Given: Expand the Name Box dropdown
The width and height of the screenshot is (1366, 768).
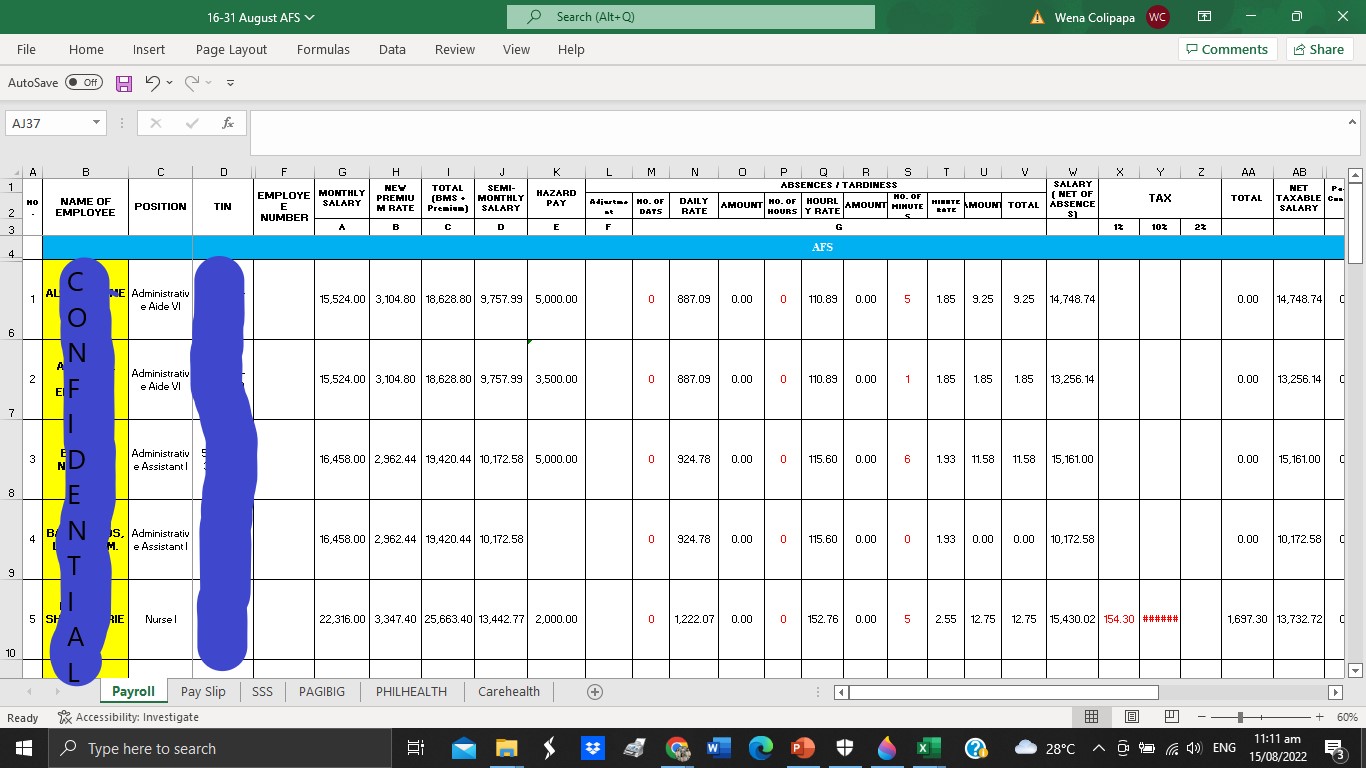Looking at the screenshot, I should (x=97, y=123).
